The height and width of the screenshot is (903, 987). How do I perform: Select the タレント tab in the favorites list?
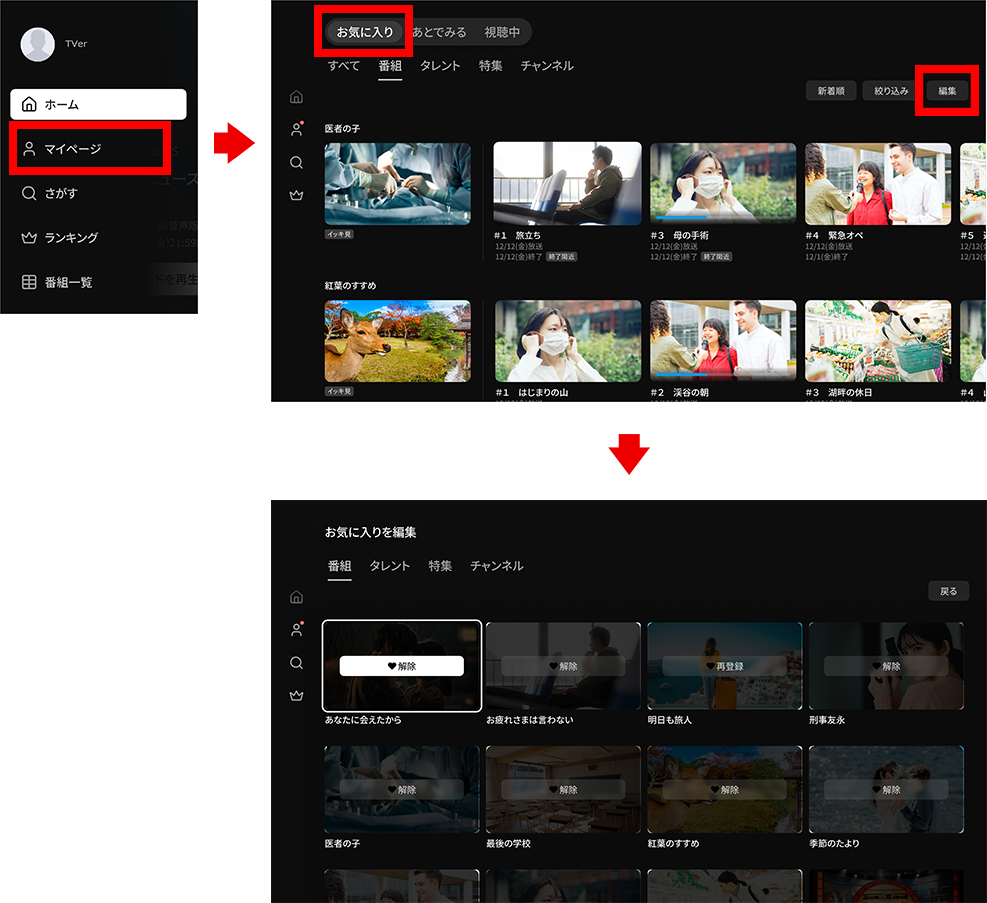click(440, 65)
